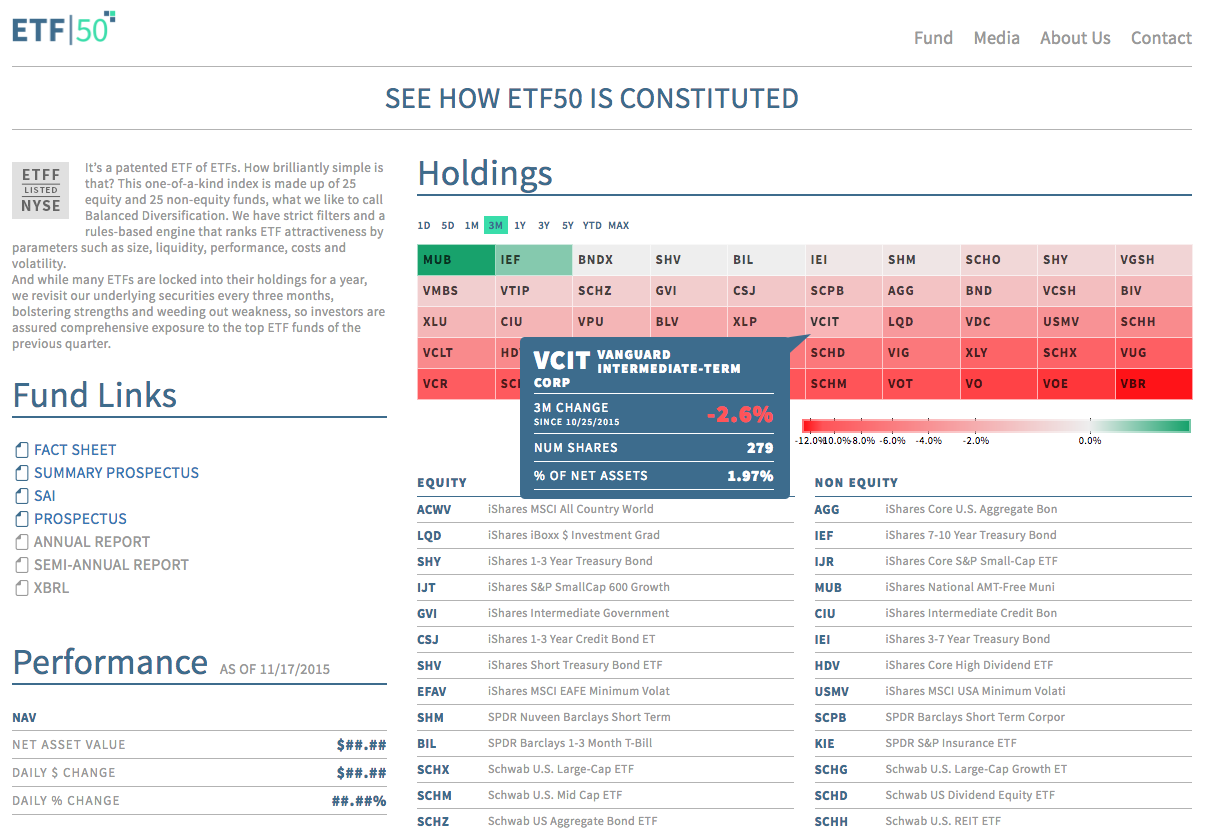Open the FACT SHEET link

click(x=75, y=450)
